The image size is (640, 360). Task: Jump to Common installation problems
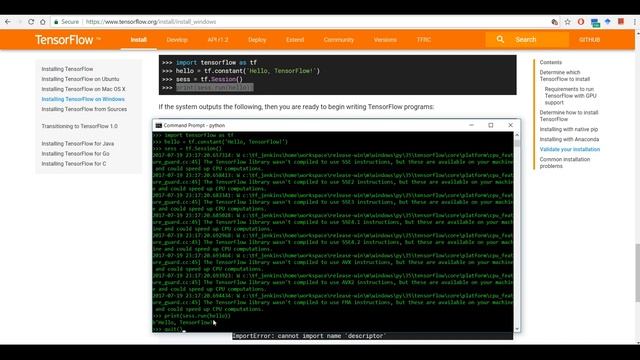pos(564,162)
